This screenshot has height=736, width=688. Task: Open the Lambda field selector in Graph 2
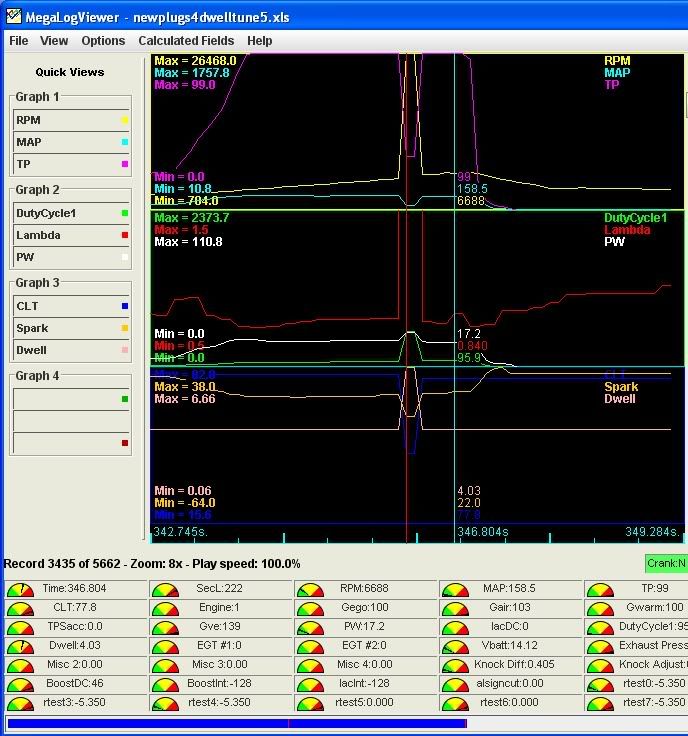click(x=66, y=235)
